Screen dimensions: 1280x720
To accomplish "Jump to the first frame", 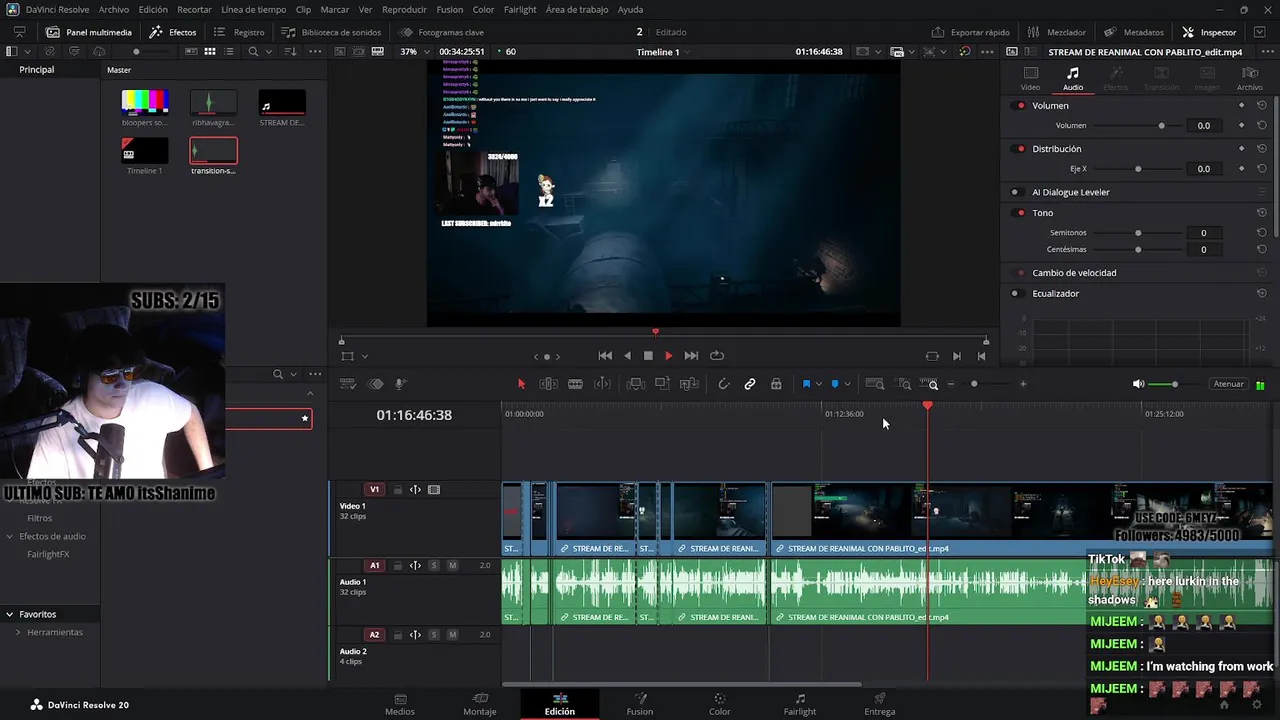I will point(605,356).
